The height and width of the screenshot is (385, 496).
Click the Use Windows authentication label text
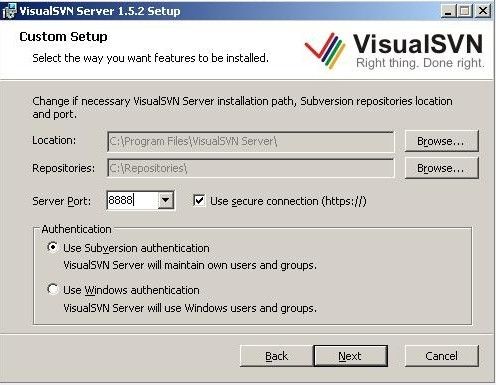[131, 290]
